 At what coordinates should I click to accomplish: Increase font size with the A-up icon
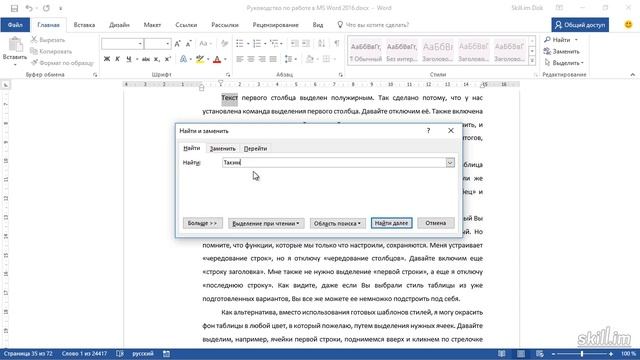tap(178, 43)
